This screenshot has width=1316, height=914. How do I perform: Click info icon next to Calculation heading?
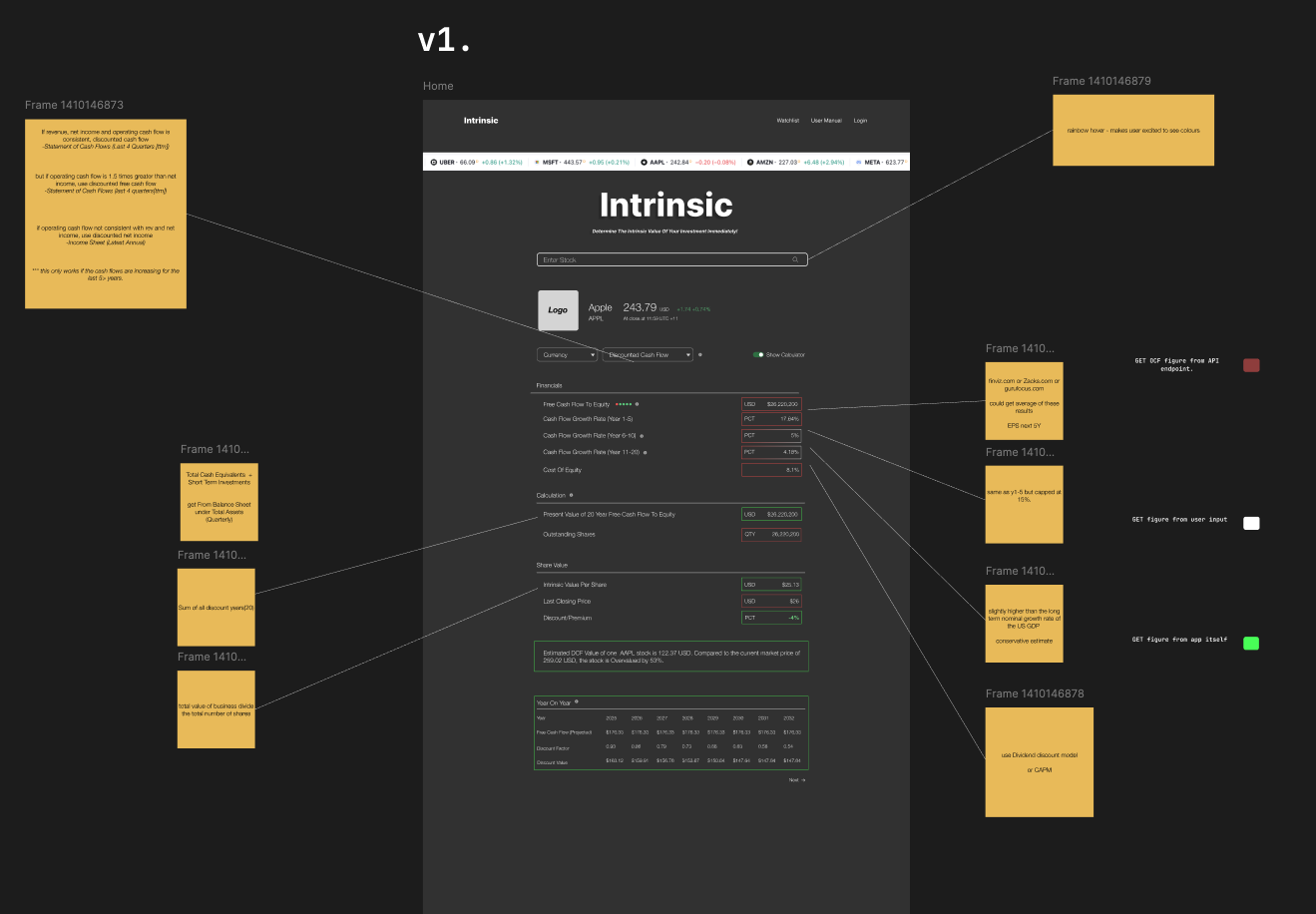click(571, 495)
